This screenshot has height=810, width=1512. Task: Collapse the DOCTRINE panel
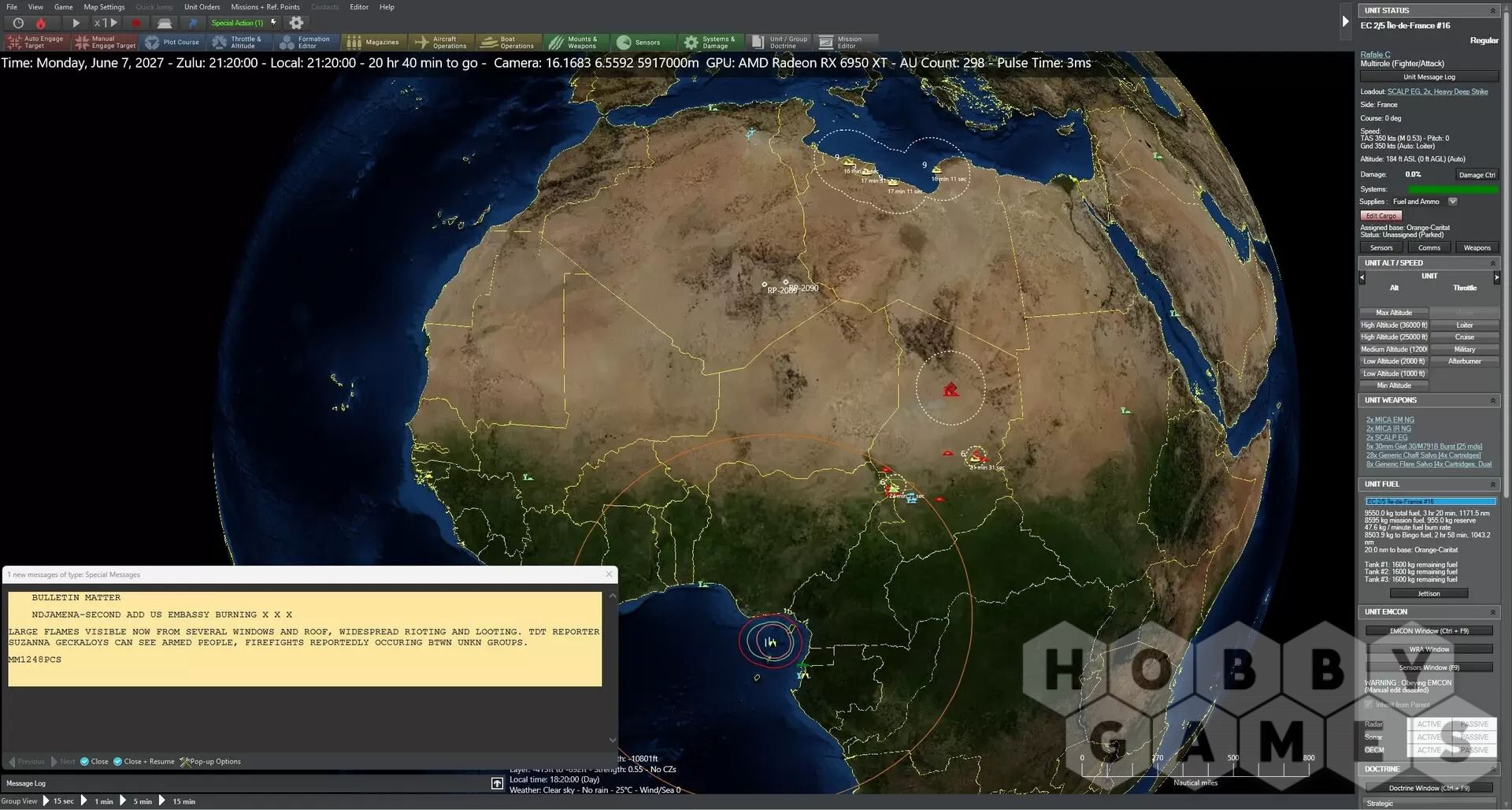(1492, 769)
